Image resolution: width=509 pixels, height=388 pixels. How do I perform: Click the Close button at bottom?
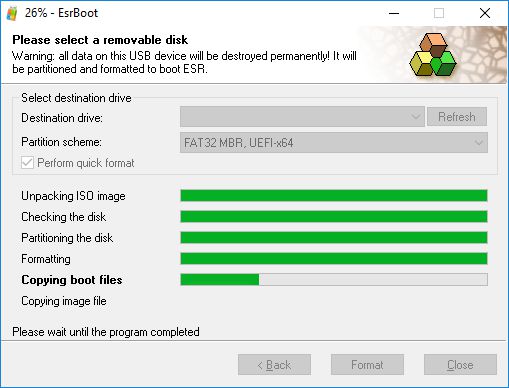coord(460,365)
